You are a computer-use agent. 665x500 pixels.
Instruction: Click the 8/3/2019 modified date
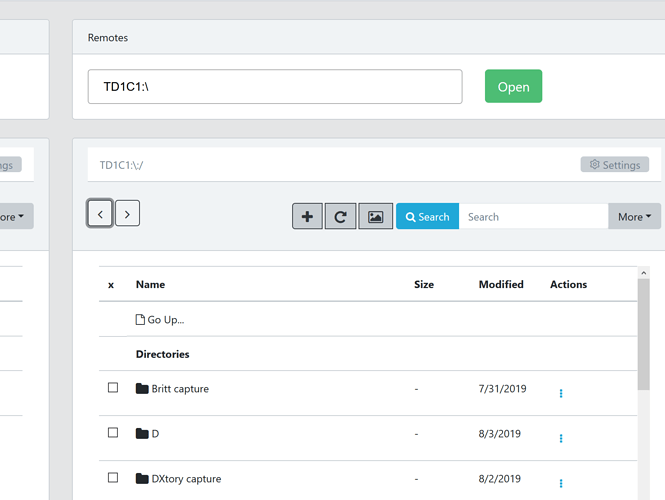tap(500, 433)
